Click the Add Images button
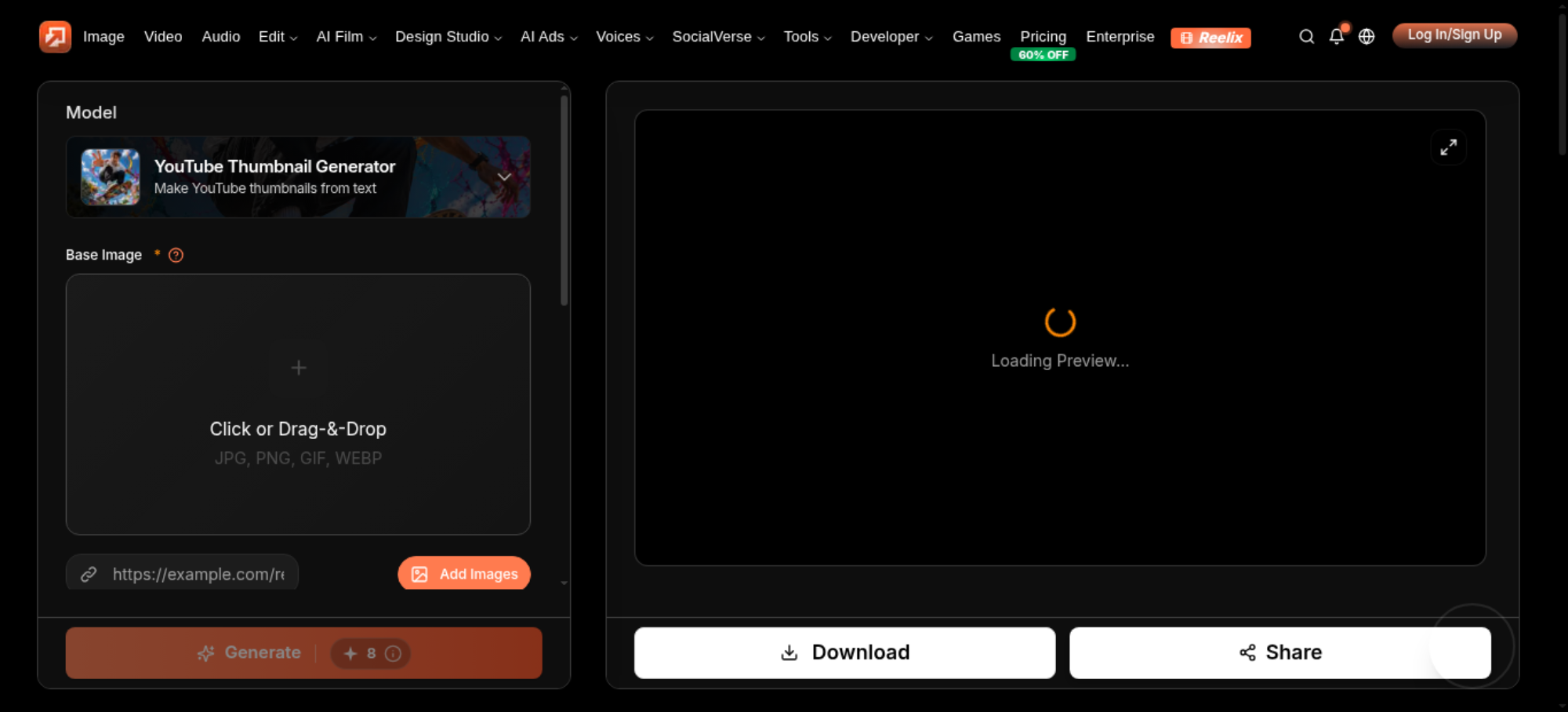 pyautogui.click(x=464, y=574)
